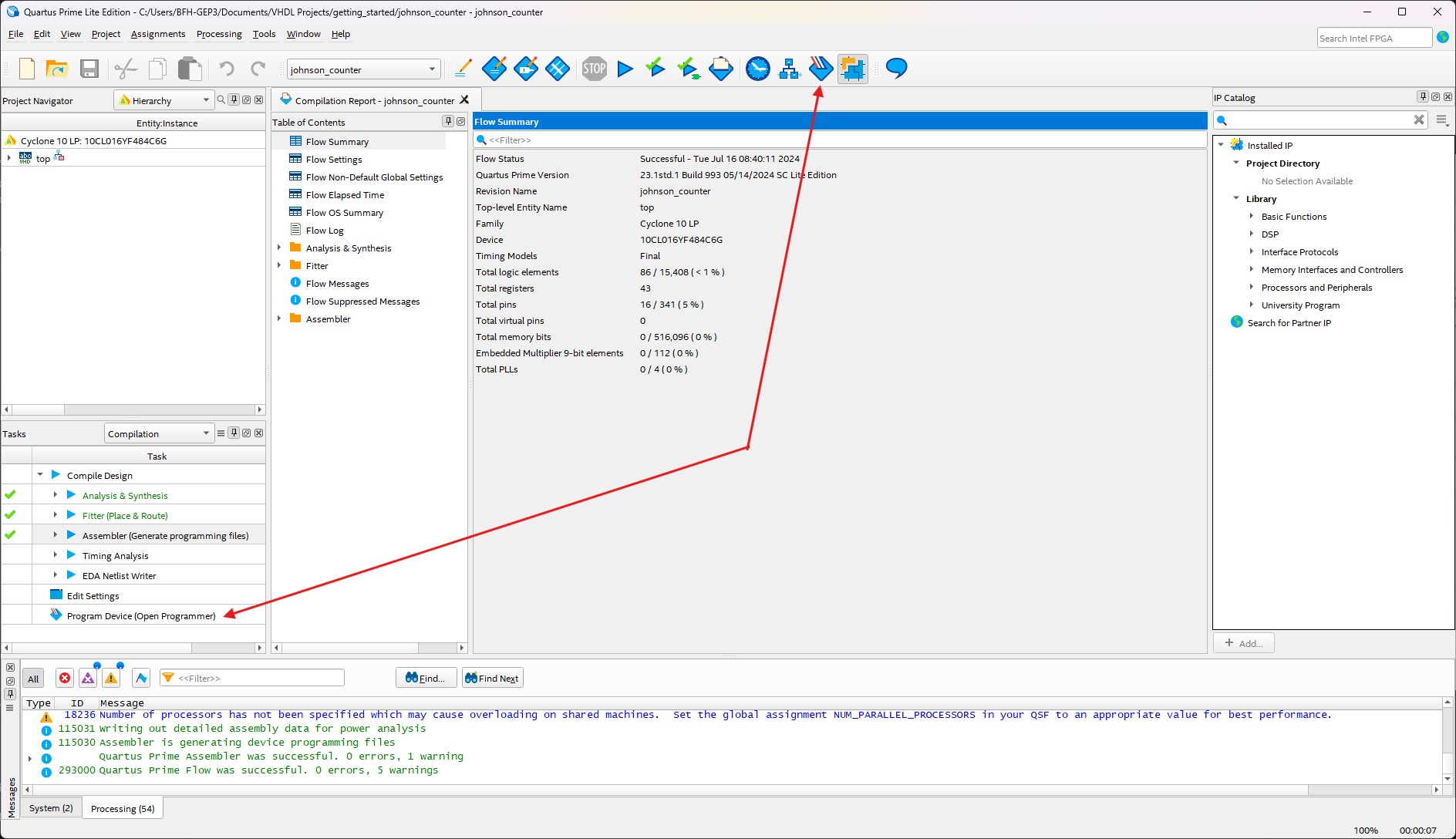The image size is (1456, 839).
Task: Open the Processing menu
Action: [x=219, y=34]
